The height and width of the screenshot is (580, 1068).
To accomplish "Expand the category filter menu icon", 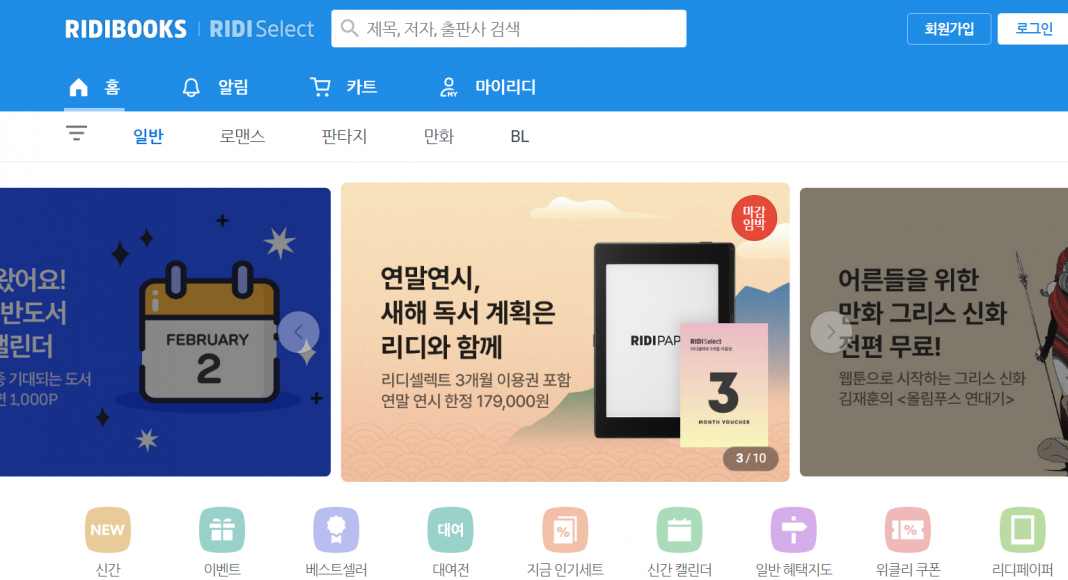I will click(76, 133).
